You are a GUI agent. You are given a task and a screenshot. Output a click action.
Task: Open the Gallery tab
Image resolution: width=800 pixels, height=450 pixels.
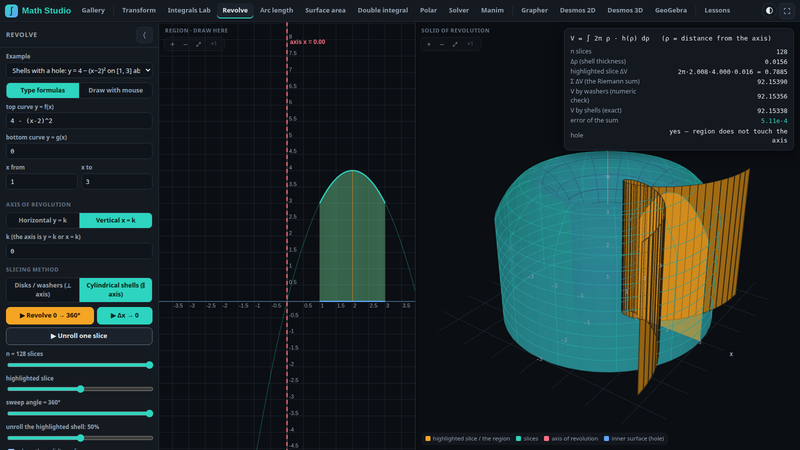[93, 10]
